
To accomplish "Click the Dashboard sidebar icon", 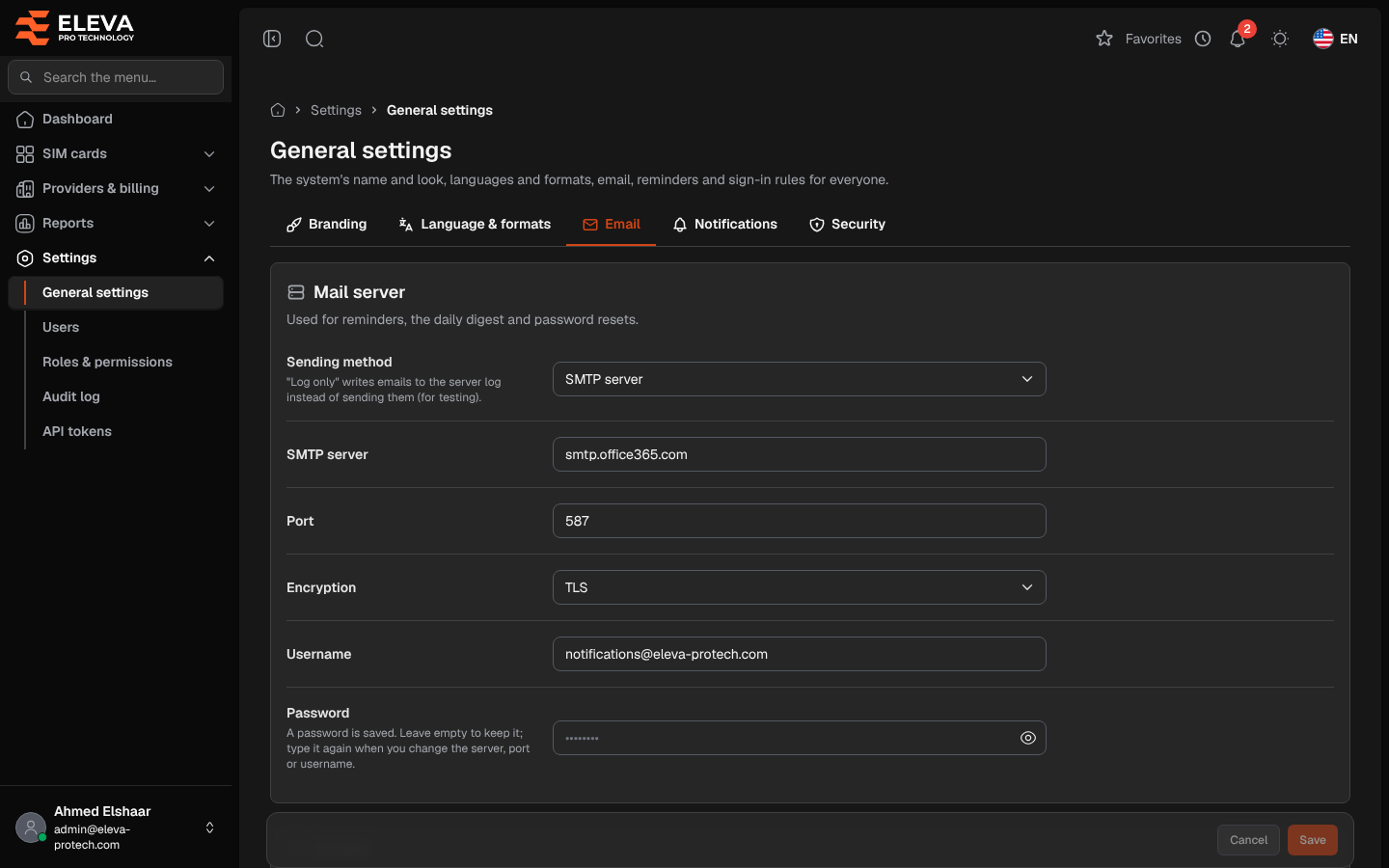I will tap(25, 120).
